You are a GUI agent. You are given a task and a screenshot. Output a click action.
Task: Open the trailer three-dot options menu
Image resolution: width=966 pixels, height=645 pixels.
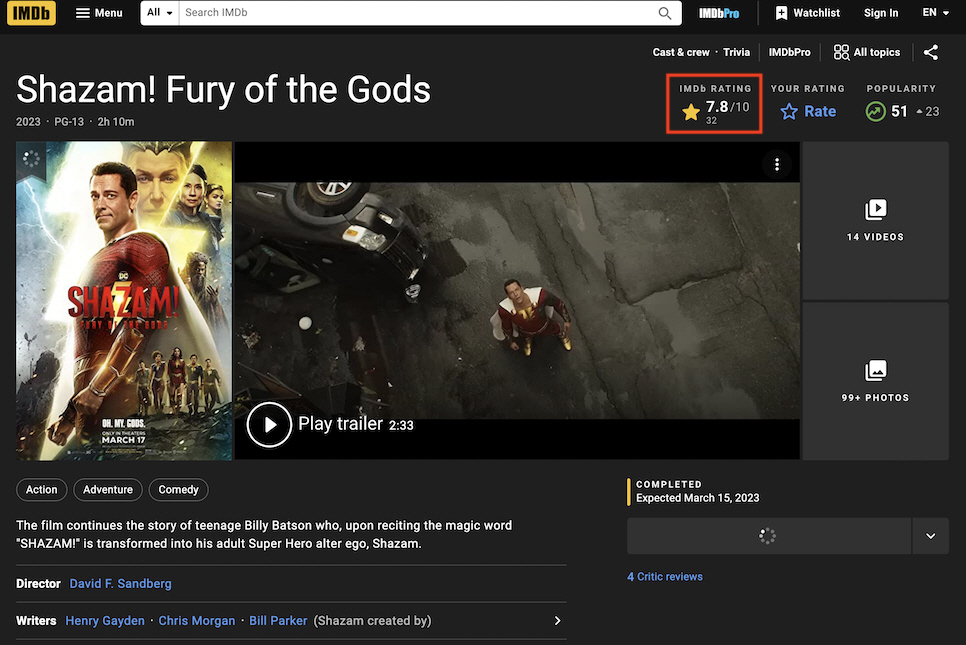click(777, 164)
